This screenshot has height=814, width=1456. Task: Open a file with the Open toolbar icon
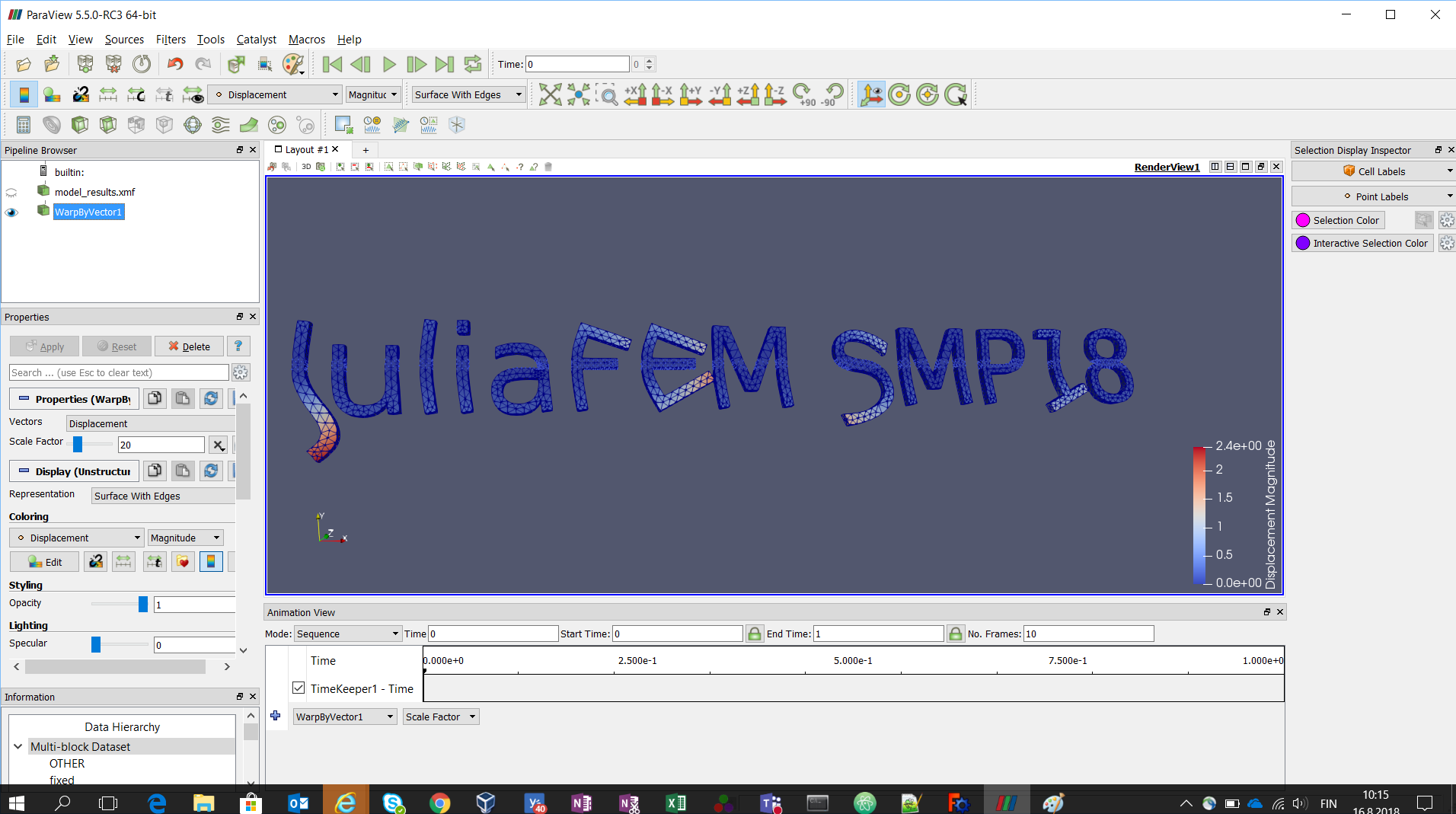[24, 65]
